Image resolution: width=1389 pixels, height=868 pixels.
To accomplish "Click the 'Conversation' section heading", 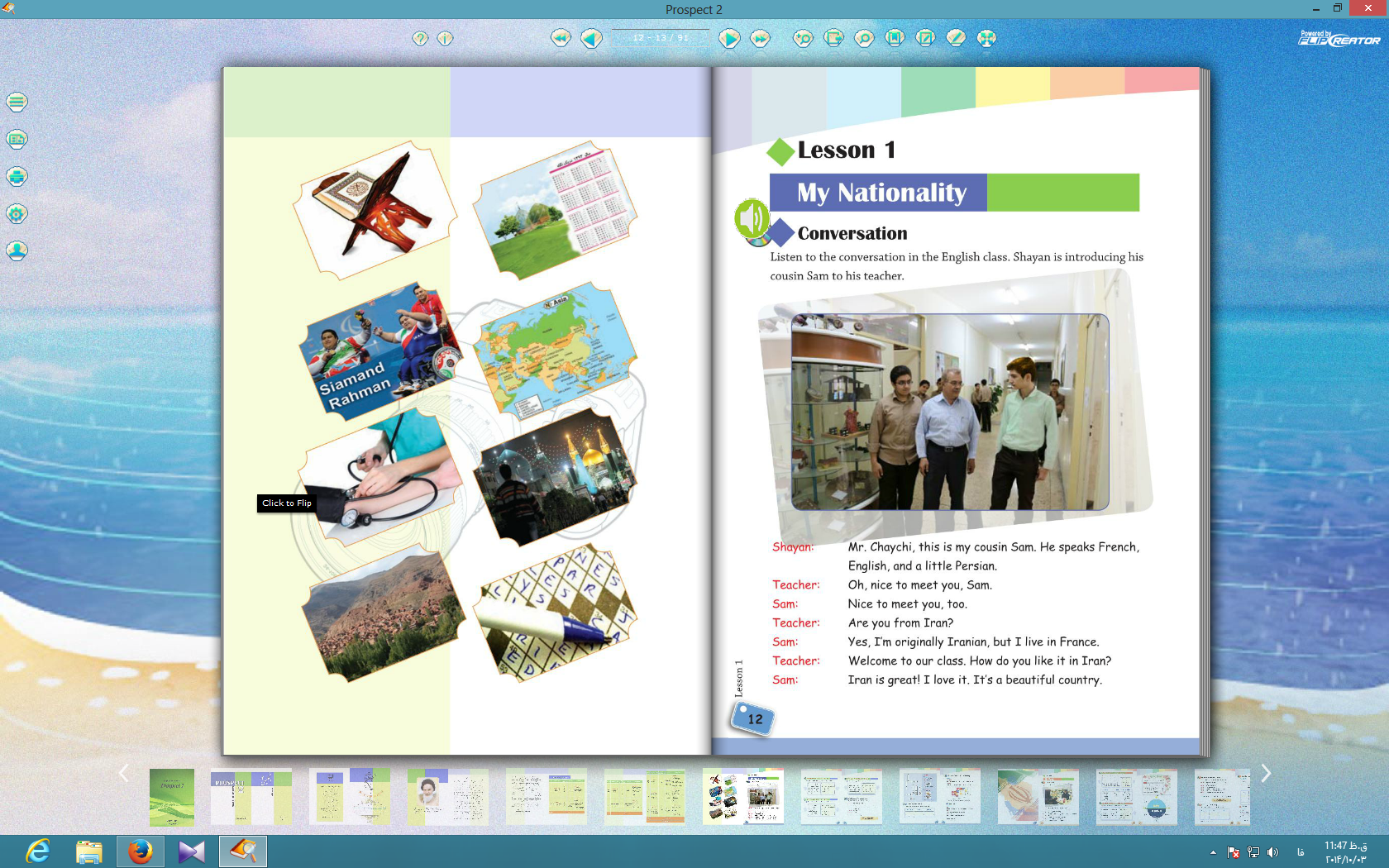I will (x=852, y=233).
